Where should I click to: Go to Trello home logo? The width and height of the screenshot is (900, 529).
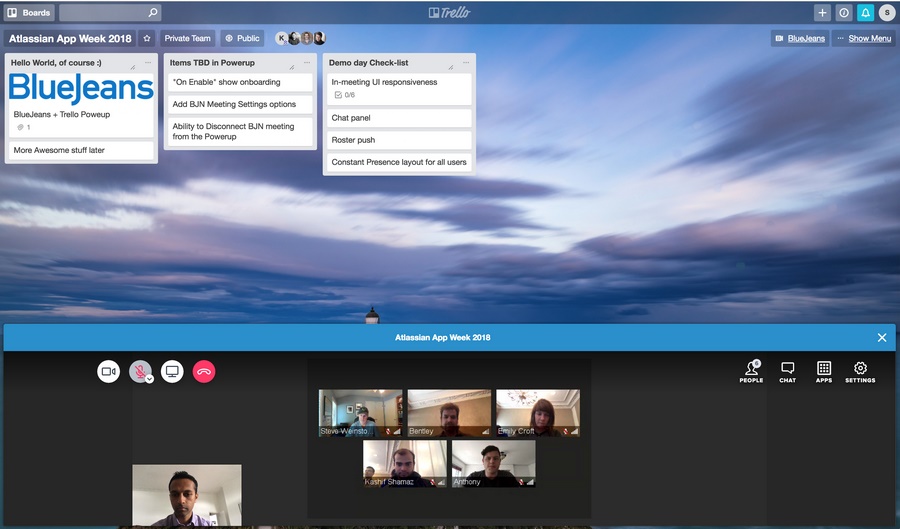pyautogui.click(x=449, y=13)
